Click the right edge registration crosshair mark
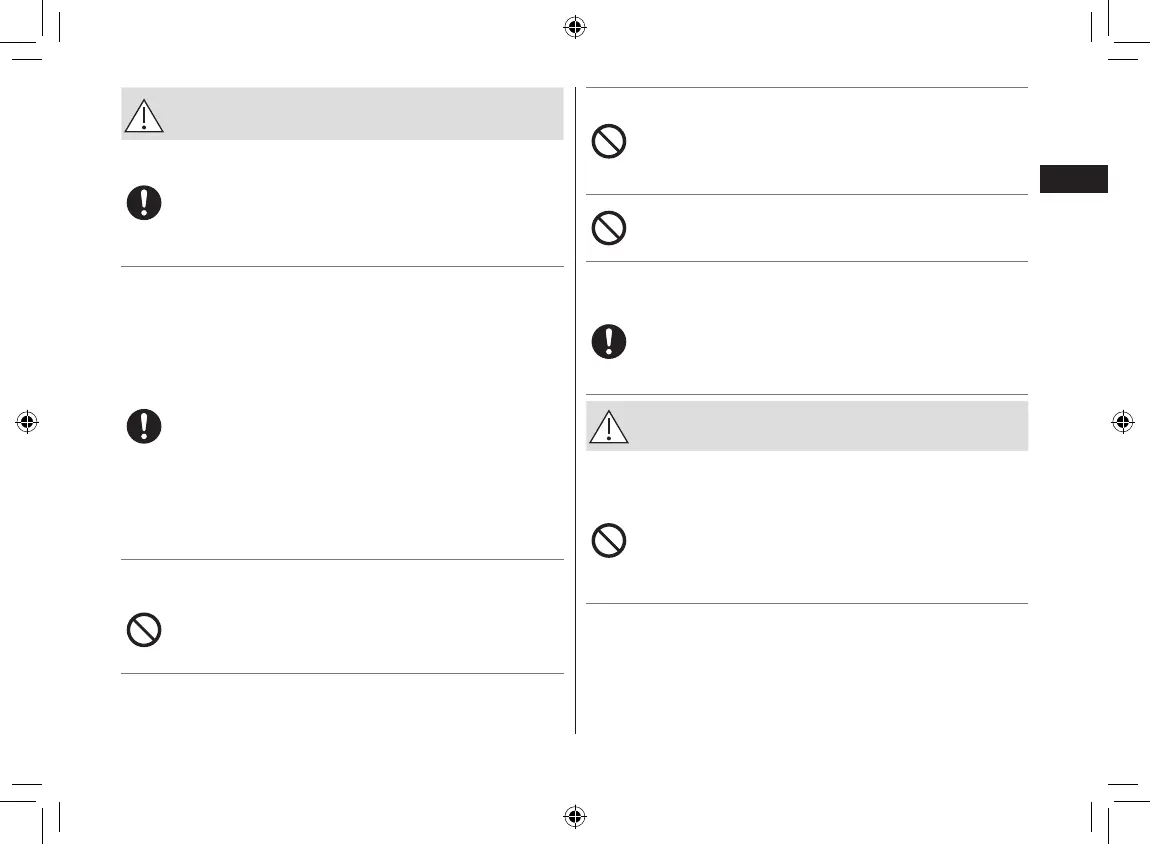1150x844 pixels. (x=1122, y=422)
